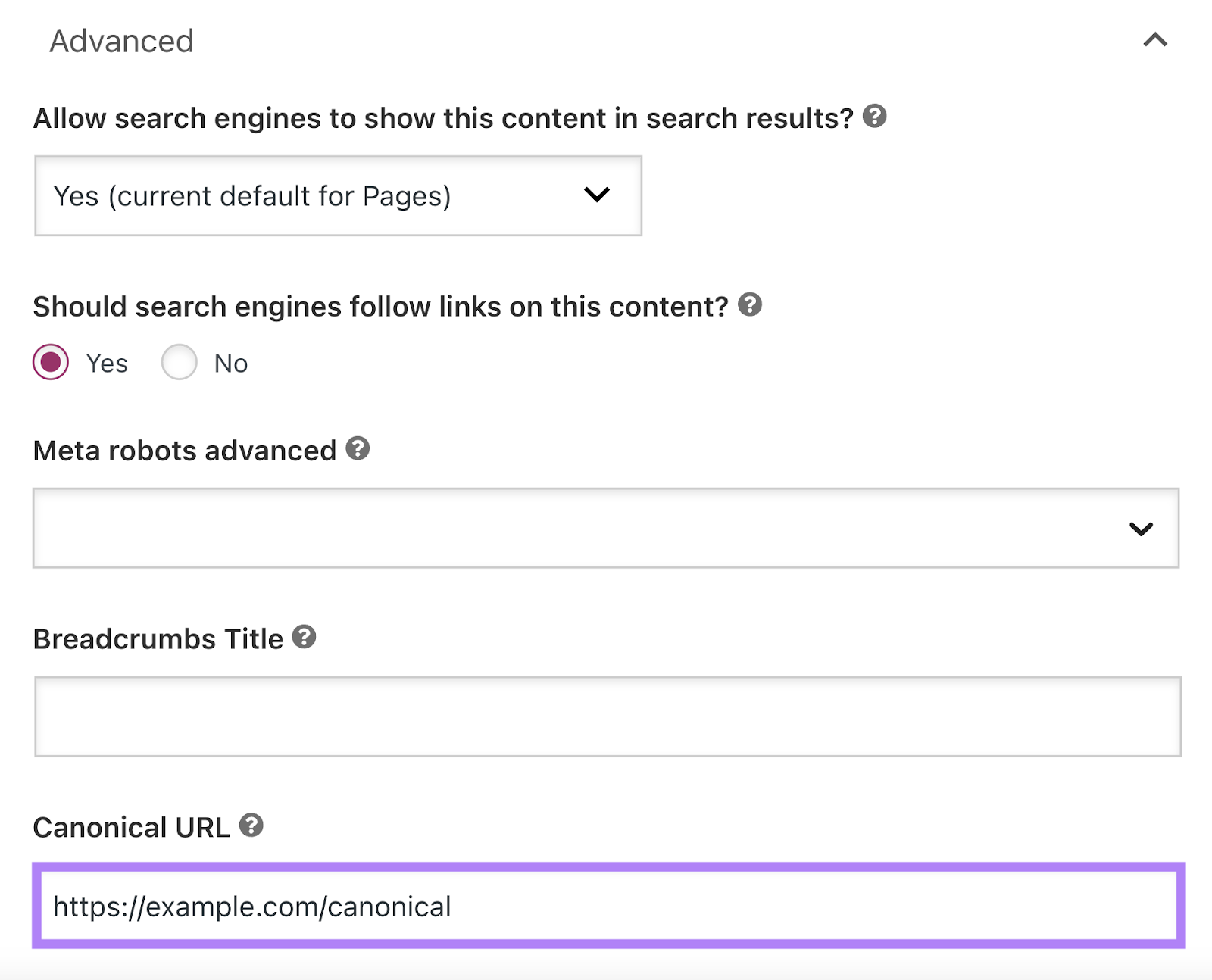Screen dimensions: 1212x980
Task: Select the Yes radio button for following links
Action: [50, 363]
